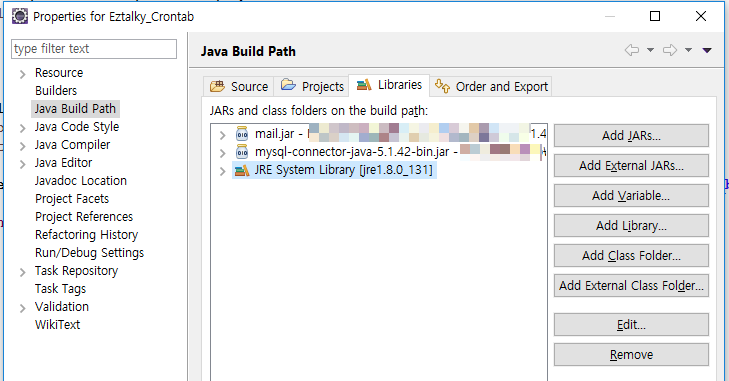This screenshot has height=381, width=729.
Task: Select Java Build Path in the tree
Action: click(75, 109)
